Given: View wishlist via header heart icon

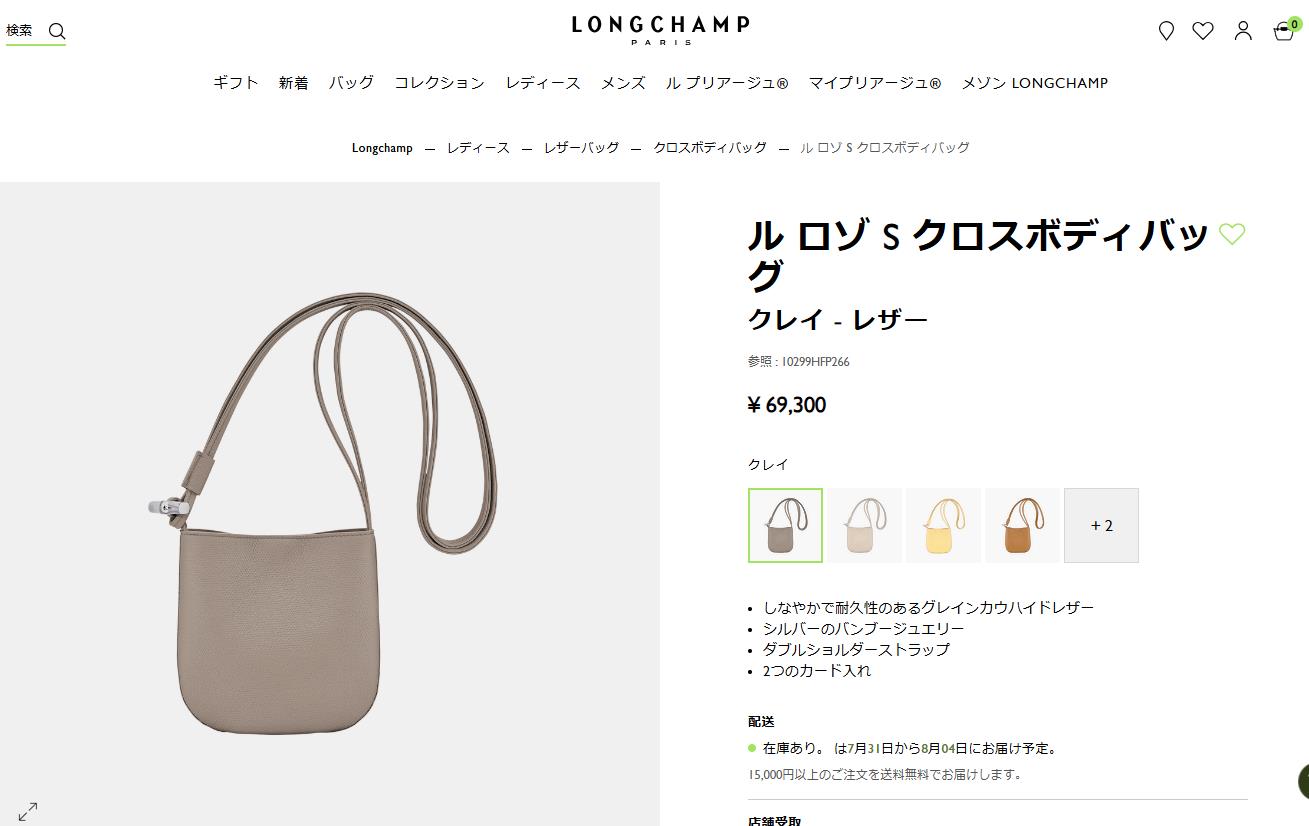Looking at the screenshot, I should tap(1203, 31).
